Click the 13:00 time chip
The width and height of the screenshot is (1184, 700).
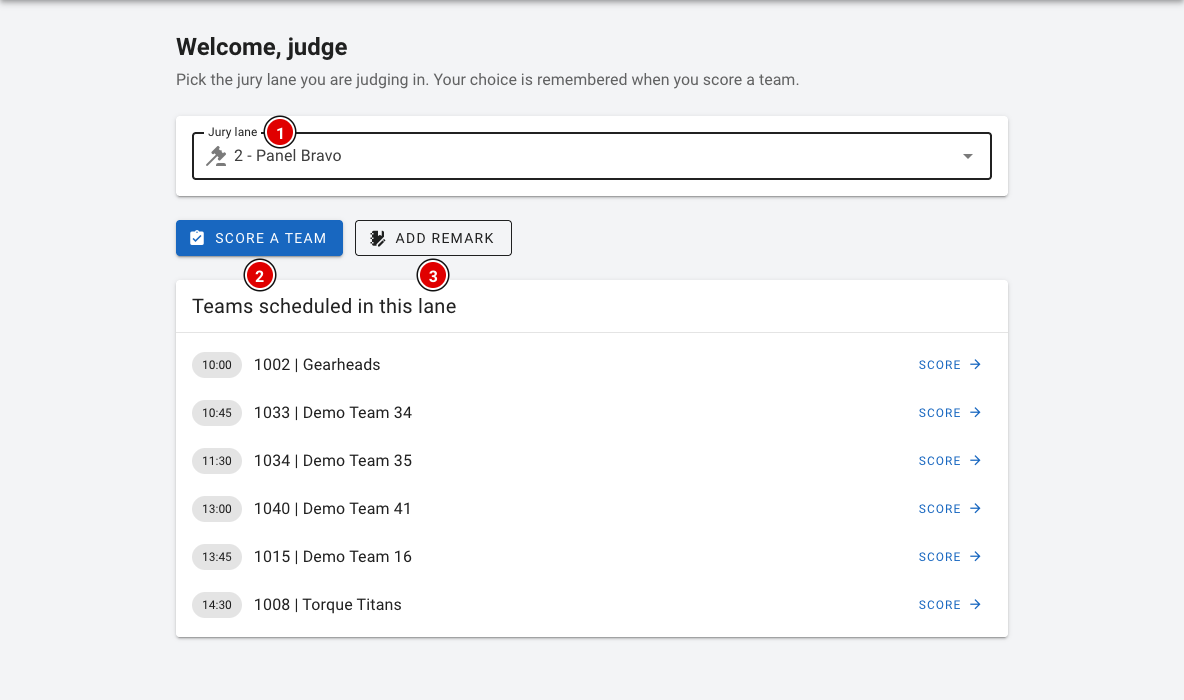(x=217, y=508)
